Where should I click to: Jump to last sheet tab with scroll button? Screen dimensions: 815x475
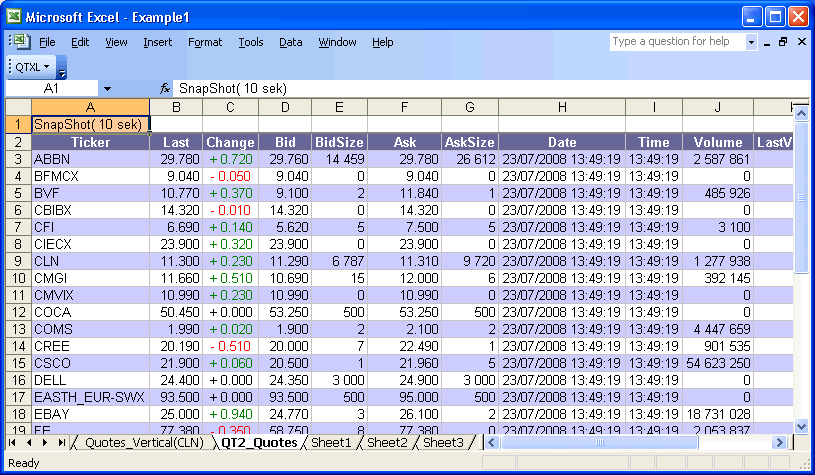(62, 442)
